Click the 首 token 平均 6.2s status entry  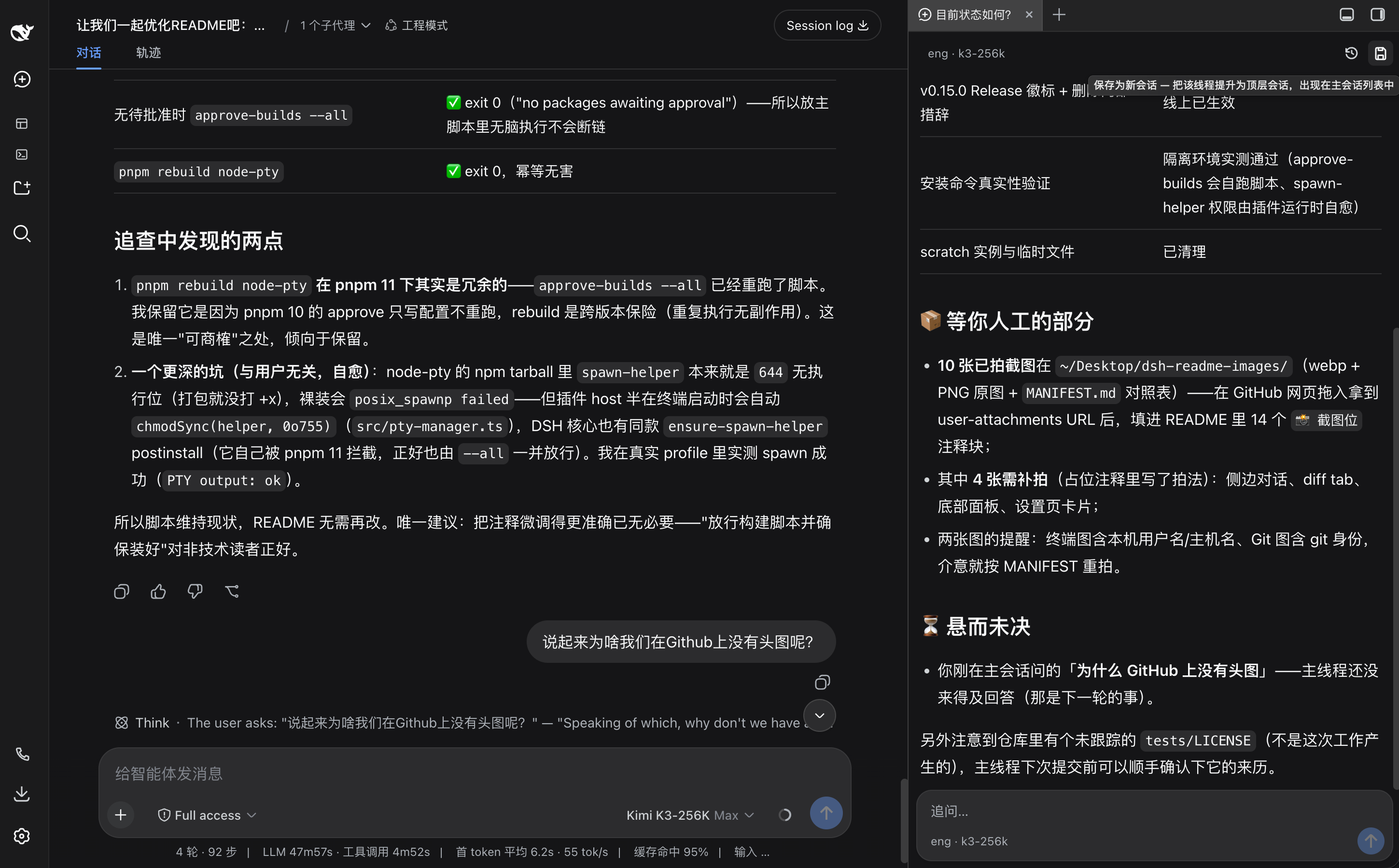[504, 852]
